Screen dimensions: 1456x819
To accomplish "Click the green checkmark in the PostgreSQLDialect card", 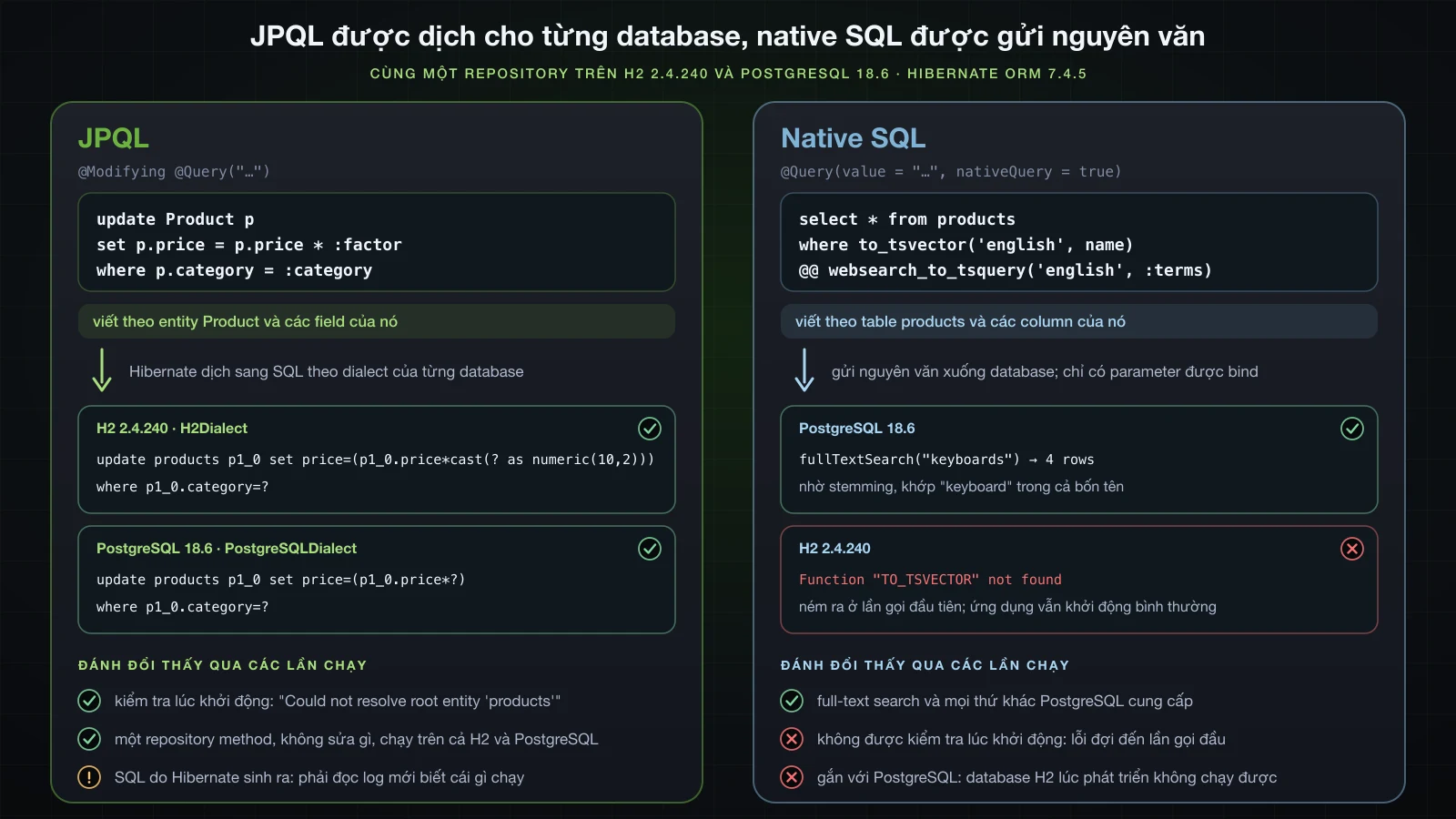I will point(650,549).
